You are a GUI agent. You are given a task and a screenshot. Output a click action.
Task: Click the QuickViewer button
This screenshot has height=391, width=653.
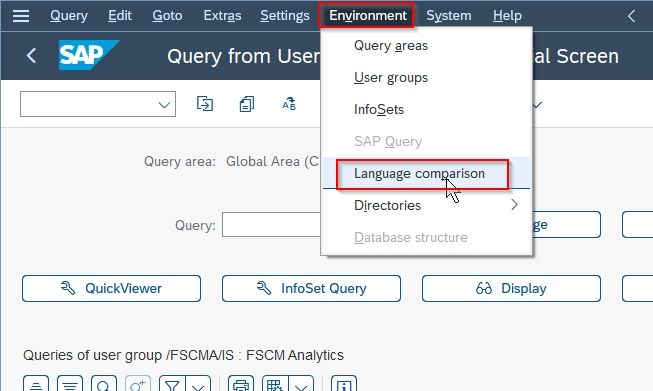(x=111, y=288)
